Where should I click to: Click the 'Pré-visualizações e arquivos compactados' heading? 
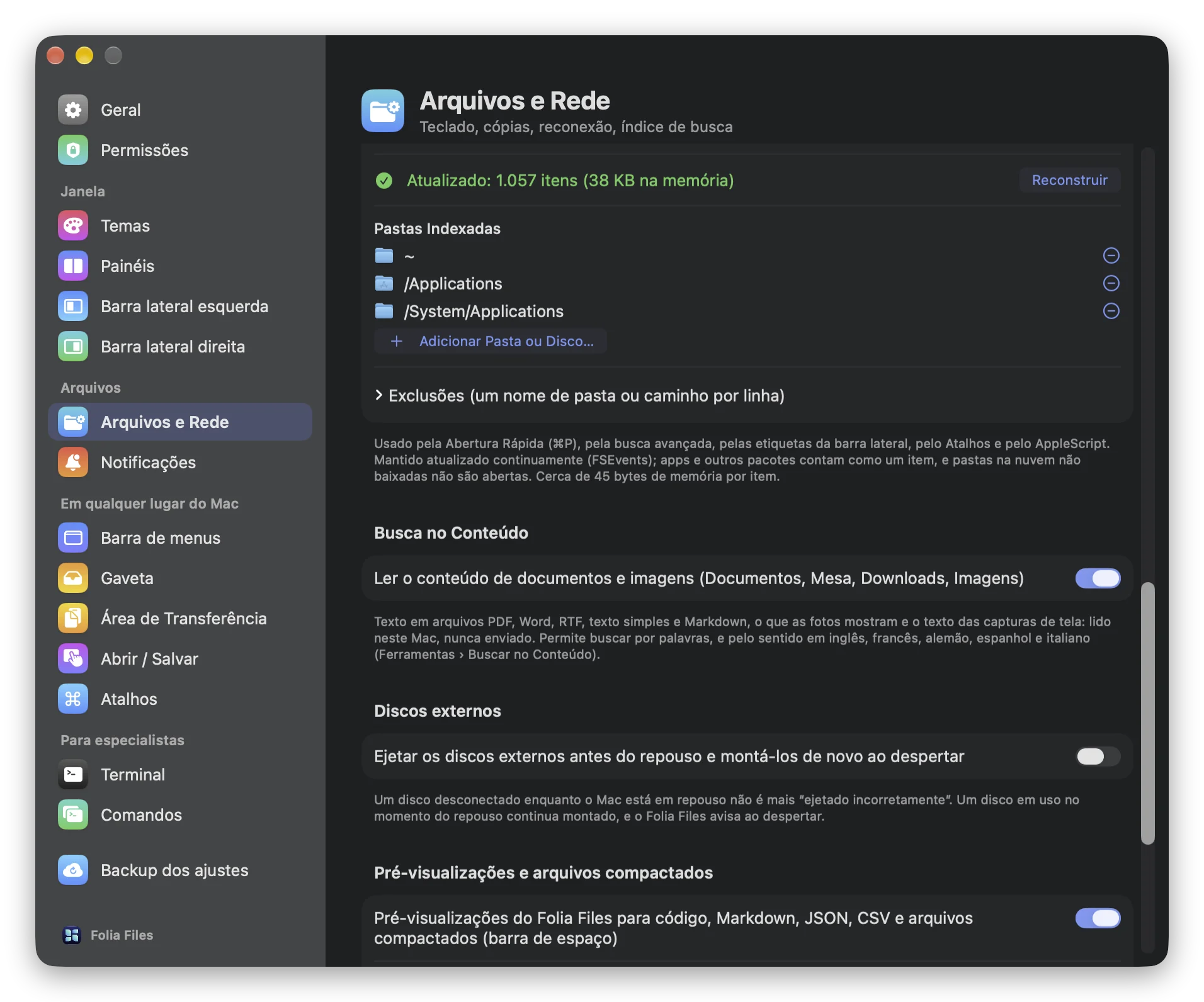coord(543,873)
